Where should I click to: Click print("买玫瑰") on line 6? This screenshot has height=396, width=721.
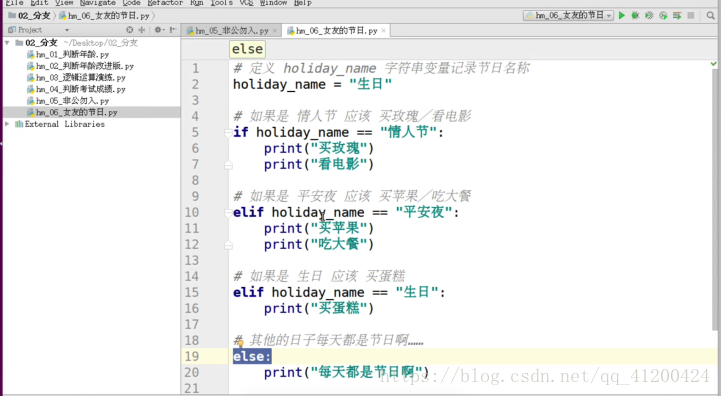319,149
